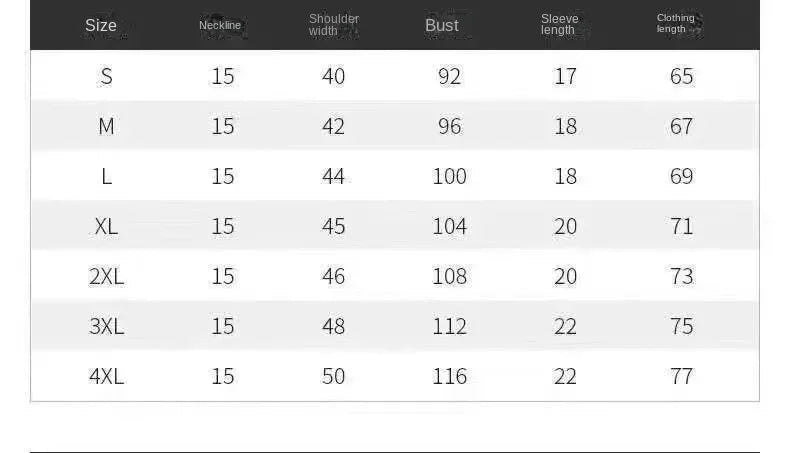Click the Size column header

[100, 25]
